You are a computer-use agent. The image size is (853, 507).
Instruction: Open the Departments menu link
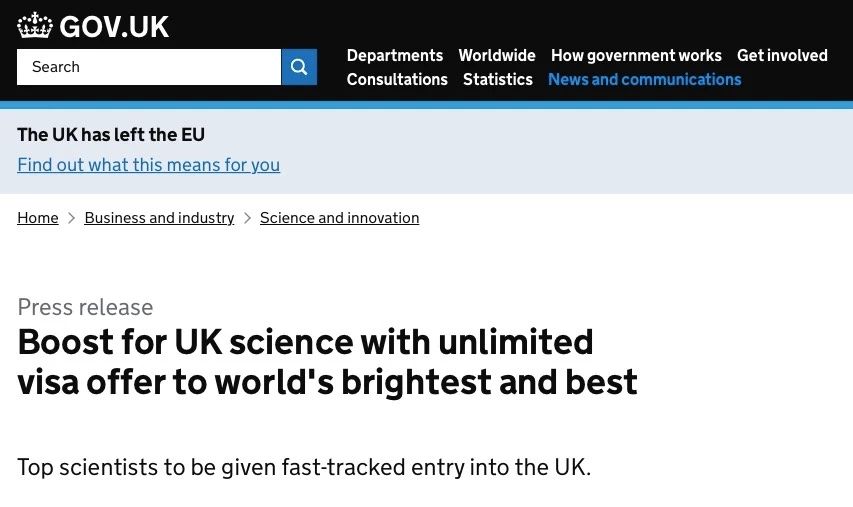click(x=394, y=56)
